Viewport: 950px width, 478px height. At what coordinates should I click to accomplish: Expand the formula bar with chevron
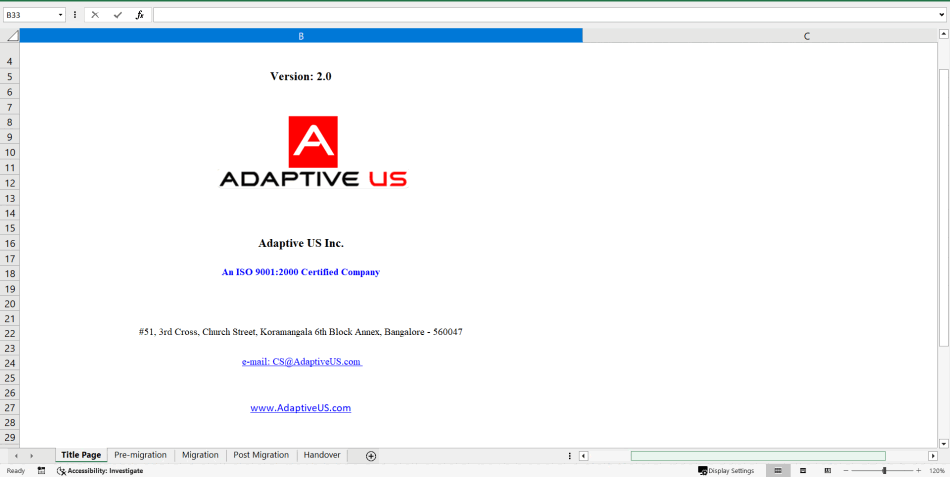tap(940, 15)
